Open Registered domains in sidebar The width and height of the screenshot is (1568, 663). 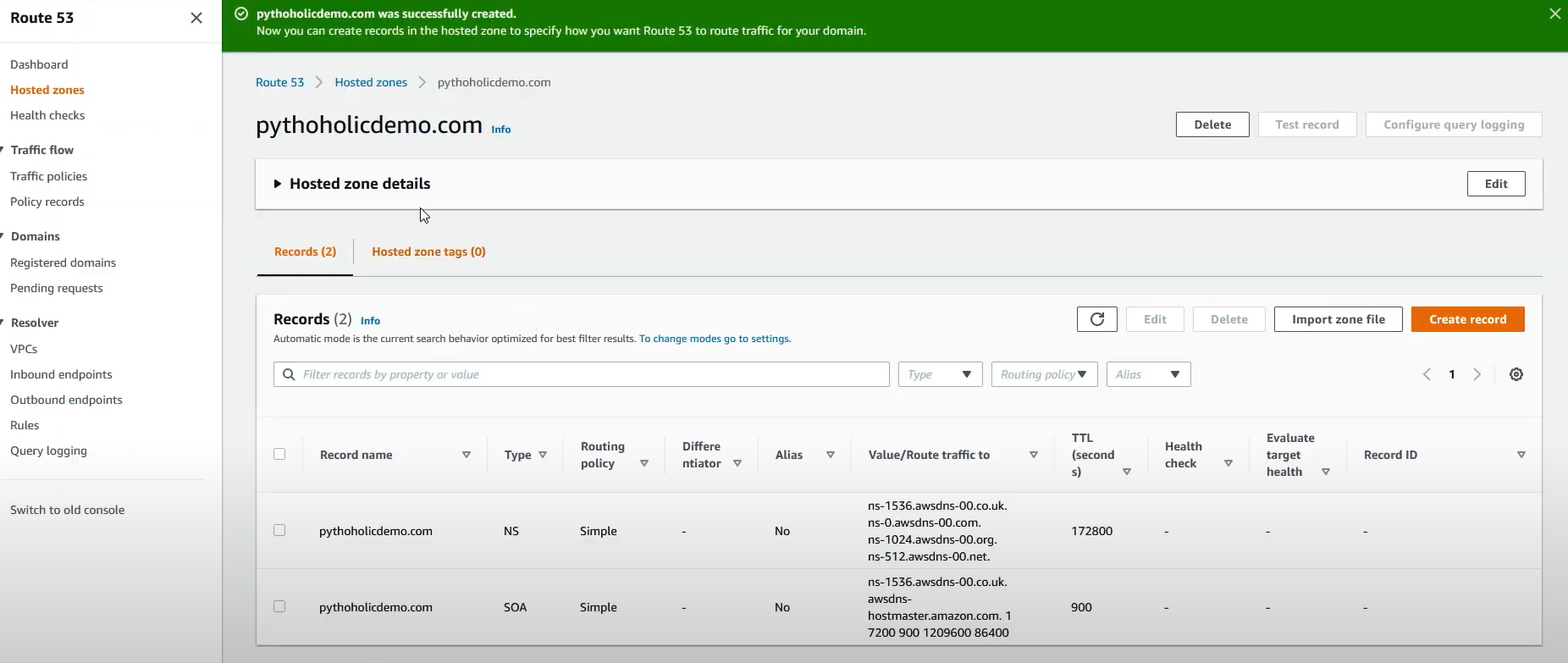(63, 262)
